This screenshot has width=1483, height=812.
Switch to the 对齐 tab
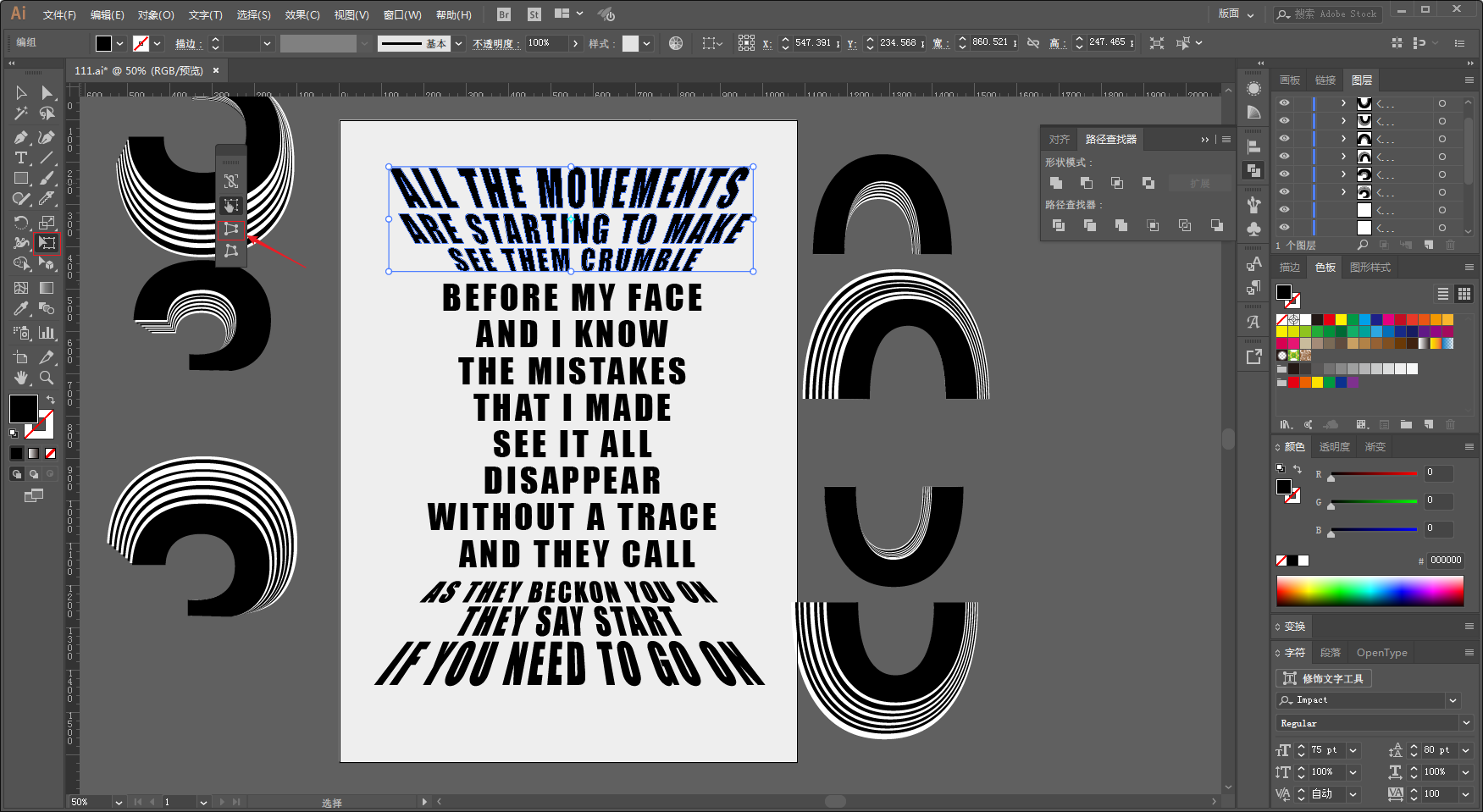coord(1059,139)
